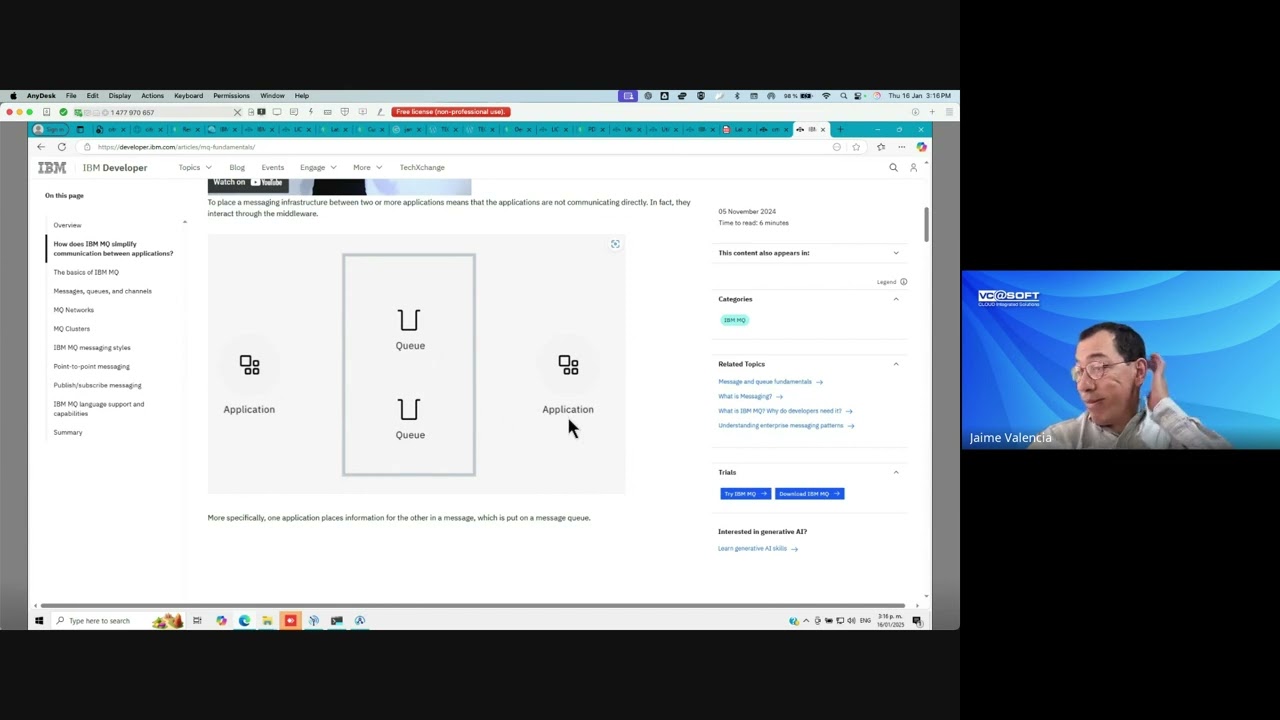Screen dimensions: 1280x720
Task: Open the Blog page link
Action: coord(237,167)
